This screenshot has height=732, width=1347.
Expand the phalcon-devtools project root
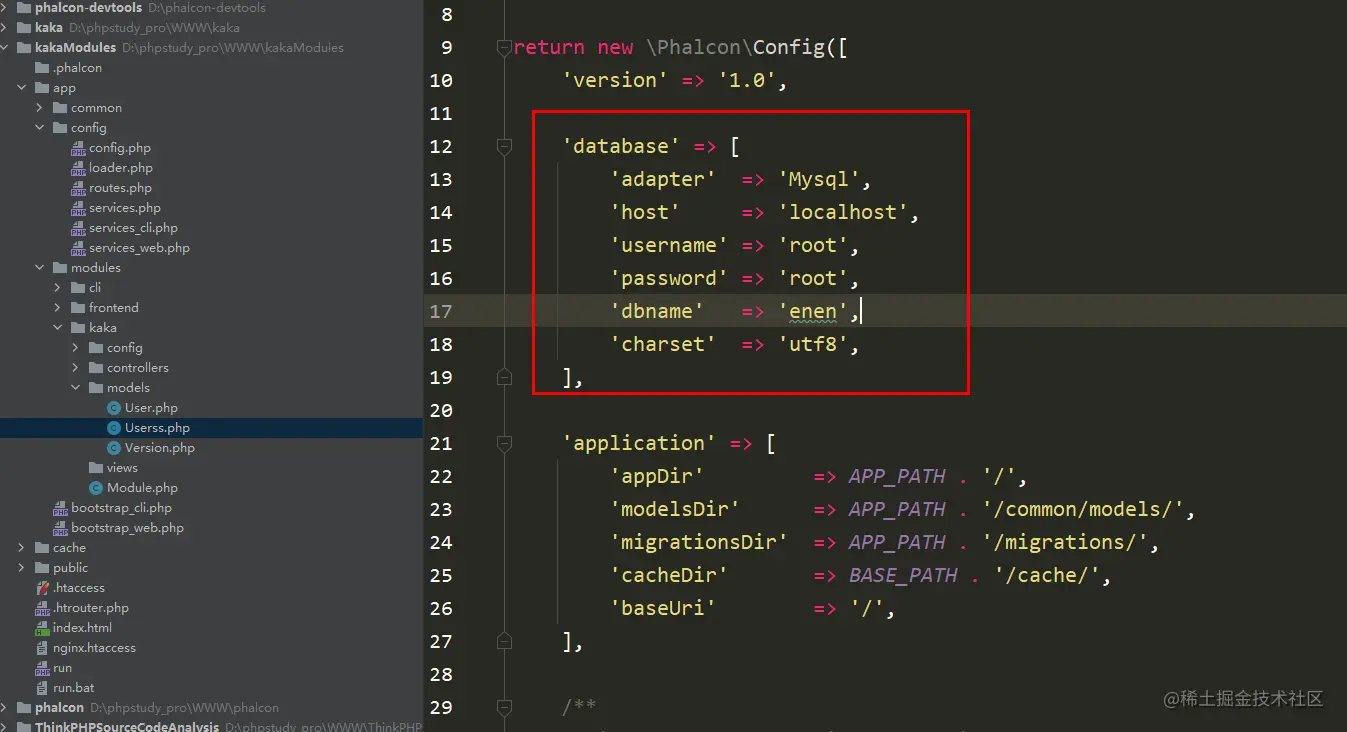coord(5,8)
